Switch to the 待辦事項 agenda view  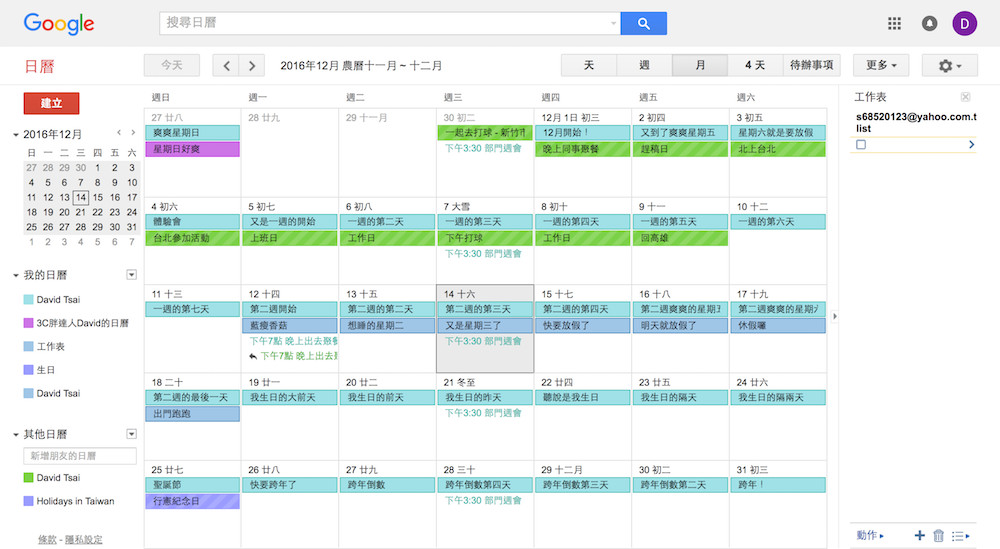point(811,65)
